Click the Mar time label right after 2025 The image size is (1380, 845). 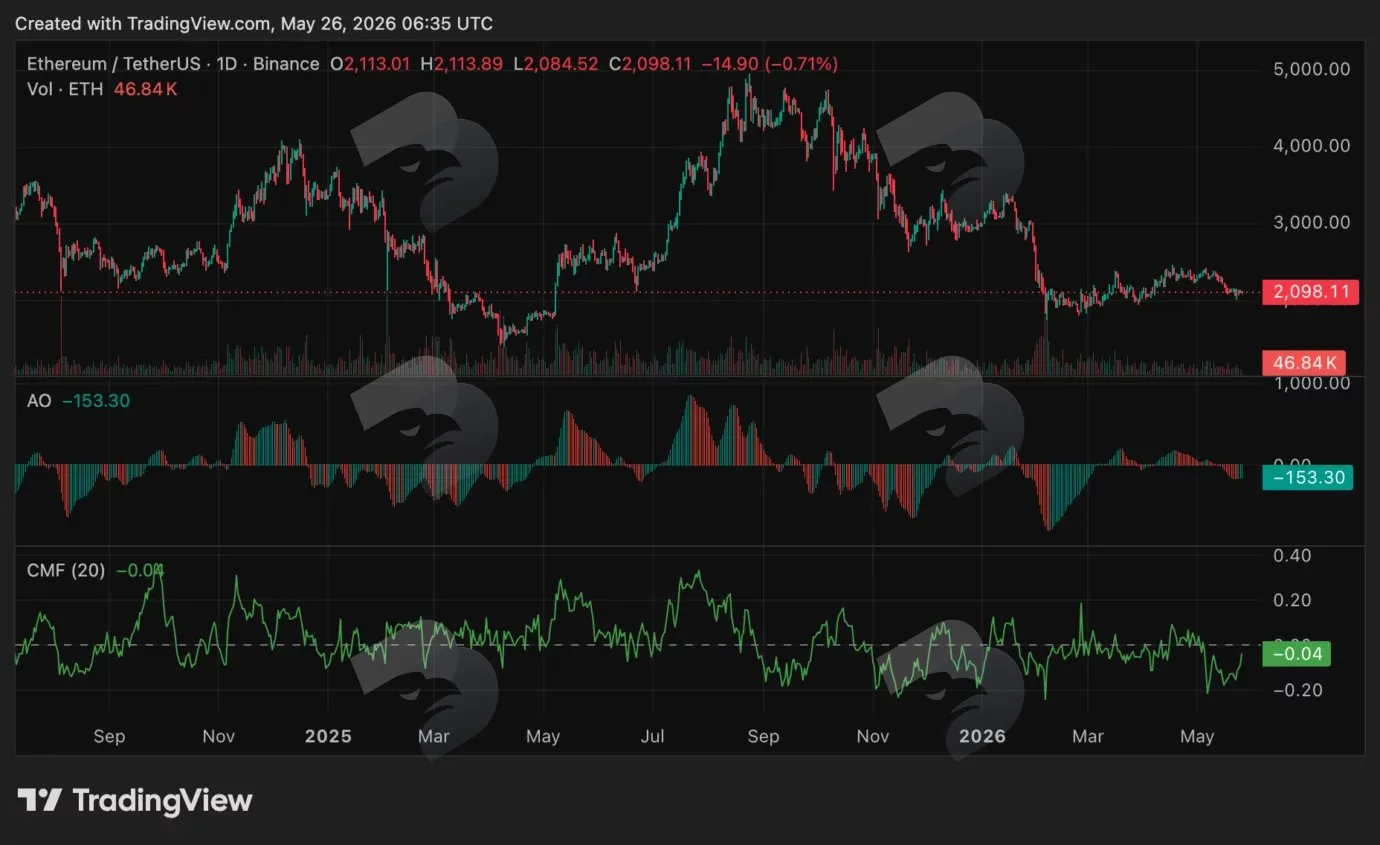(x=434, y=736)
